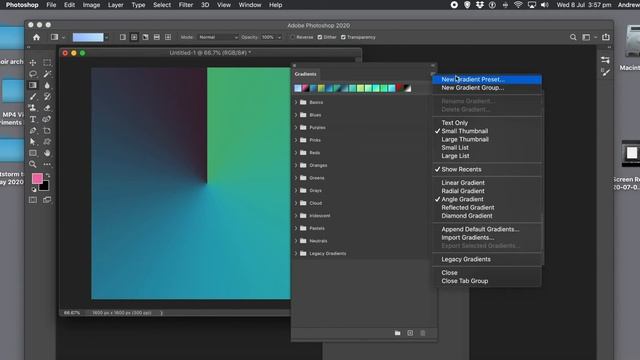
Task: Select the Clone Stamp tool
Action: (33, 108)
